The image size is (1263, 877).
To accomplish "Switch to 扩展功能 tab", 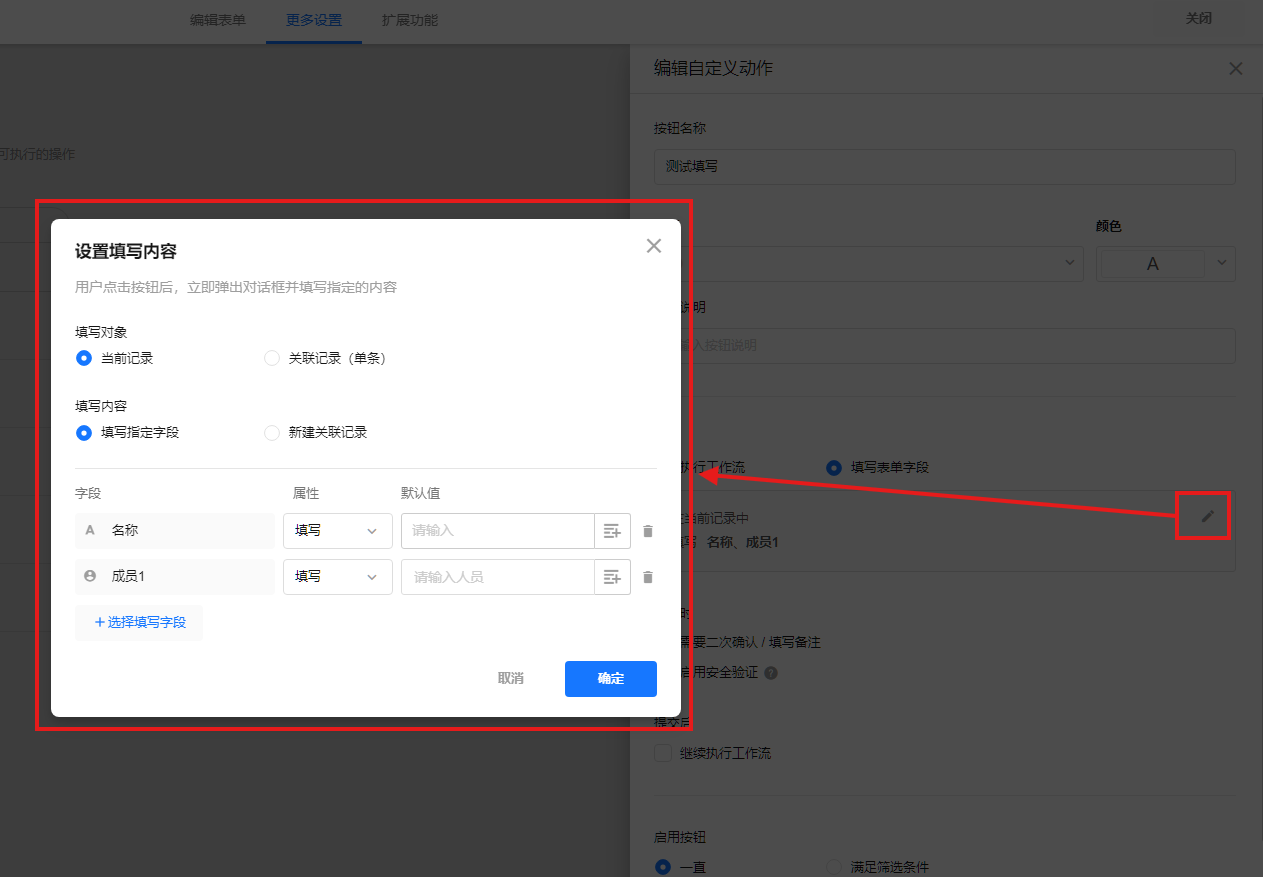I will coord(410,20).
